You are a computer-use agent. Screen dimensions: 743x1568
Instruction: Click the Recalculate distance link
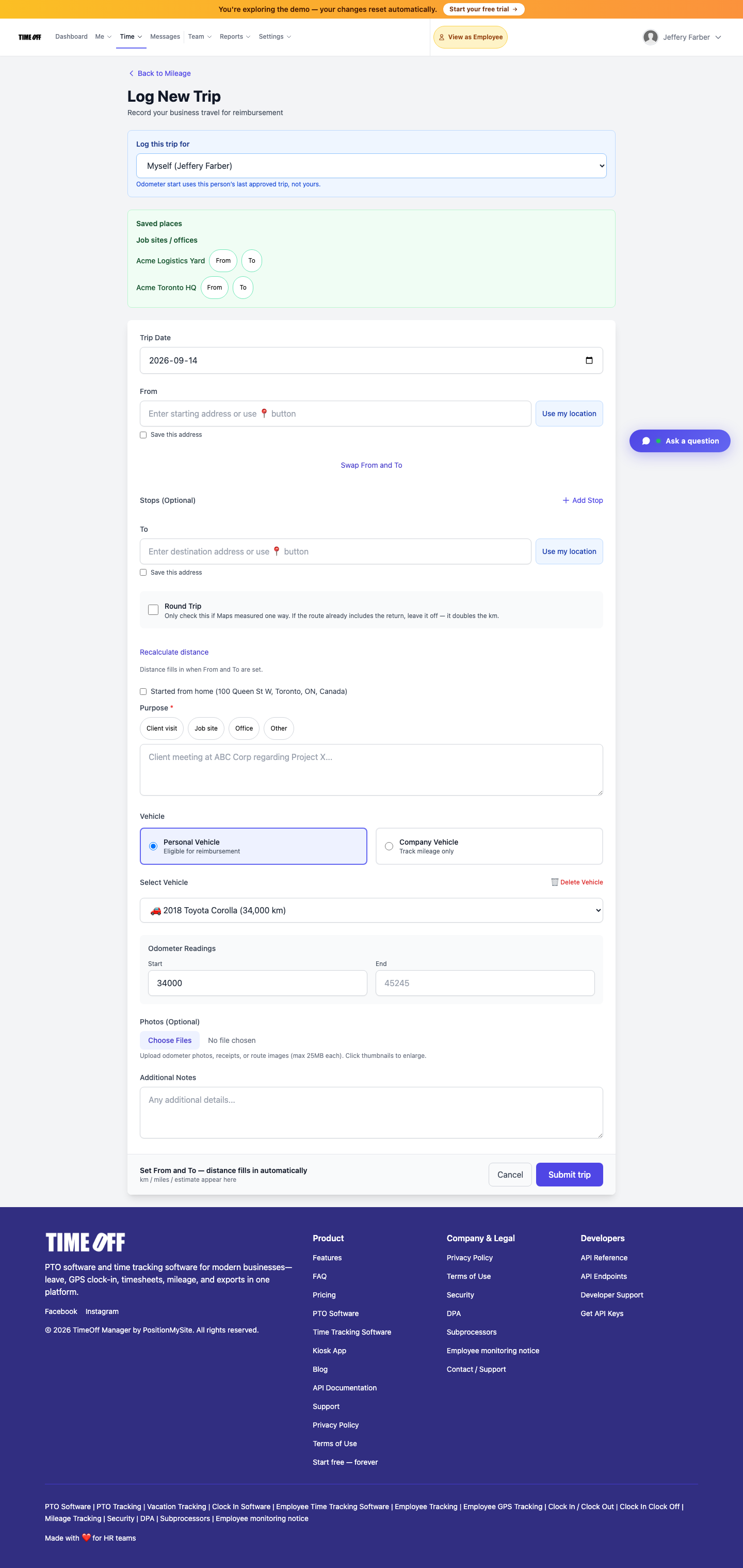174,652
